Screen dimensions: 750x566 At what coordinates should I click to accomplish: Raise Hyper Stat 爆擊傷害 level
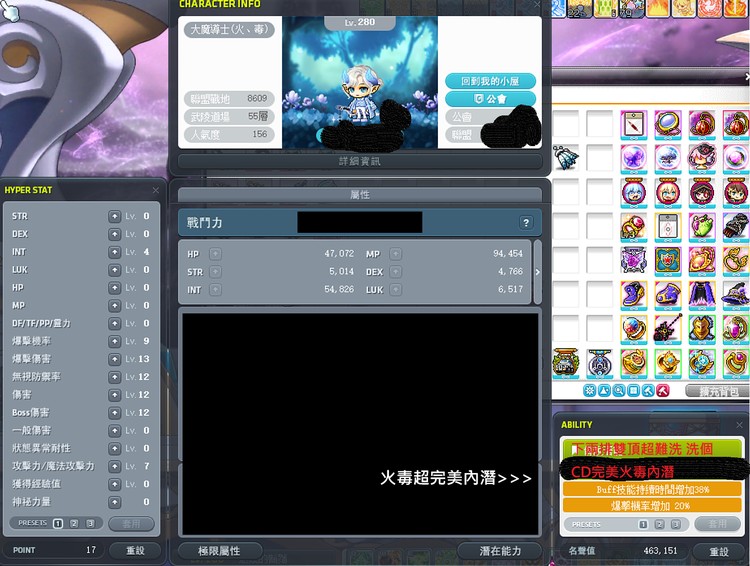pyautogui.click(x=114, y=359)
